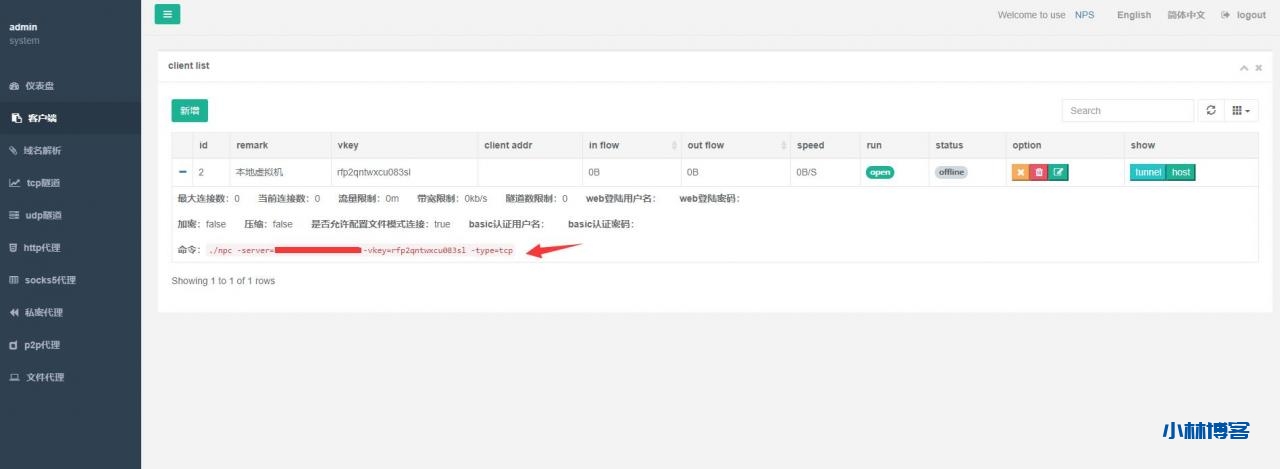Open the columns visibility dropdown
The image size is (1280, 469).
1241,110
